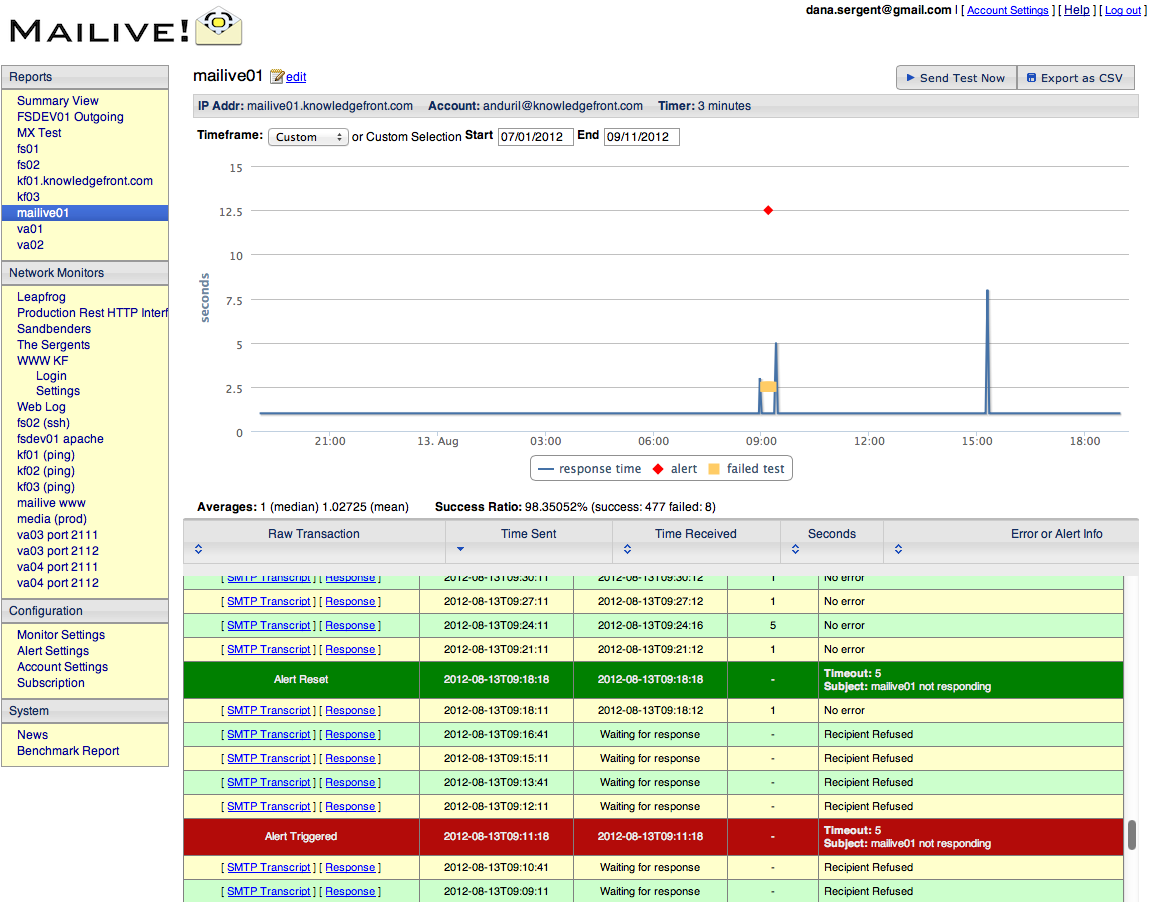Image resolution: width=1152 pixels, height=902 pixels.
Task: Click the Time Sent sort arrow
Action: tap(460, 549)
